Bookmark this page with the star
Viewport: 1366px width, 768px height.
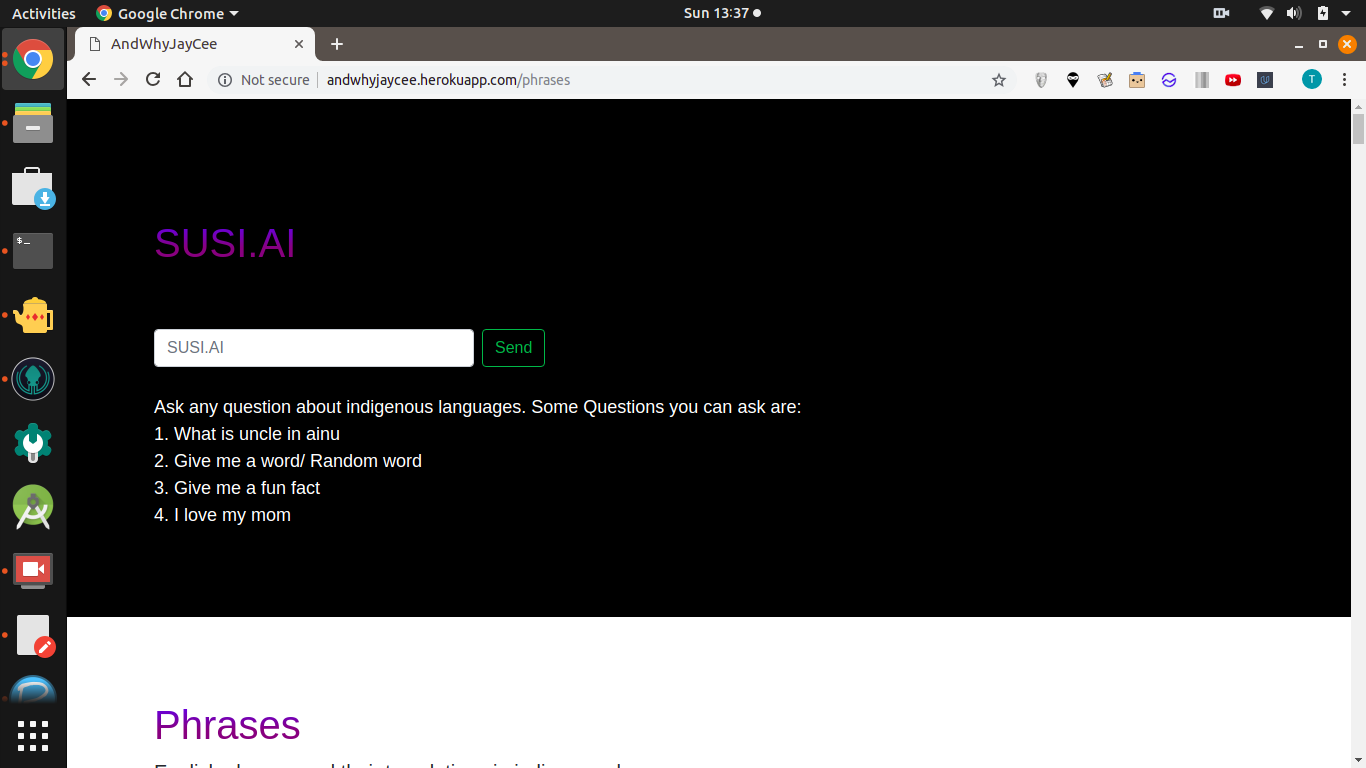(999, 80)
